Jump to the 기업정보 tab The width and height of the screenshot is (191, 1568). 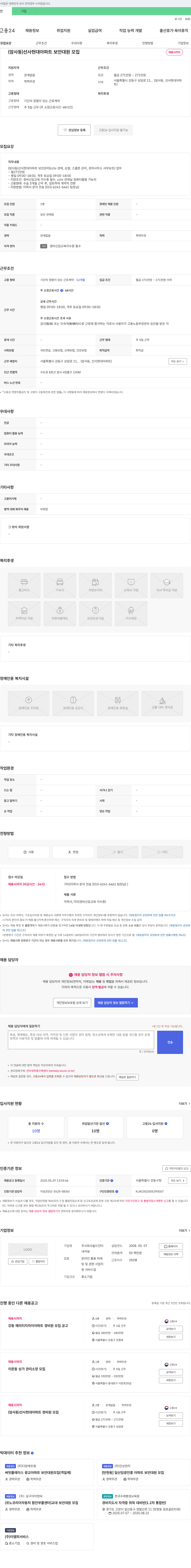coord(183,43)
